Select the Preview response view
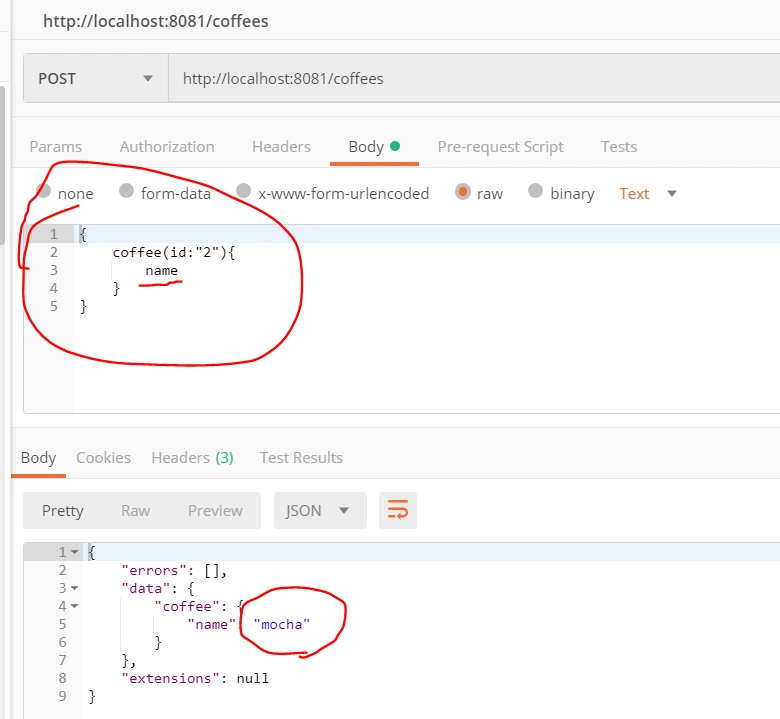Screen dimensions: 780x719 tap(215, 511)
